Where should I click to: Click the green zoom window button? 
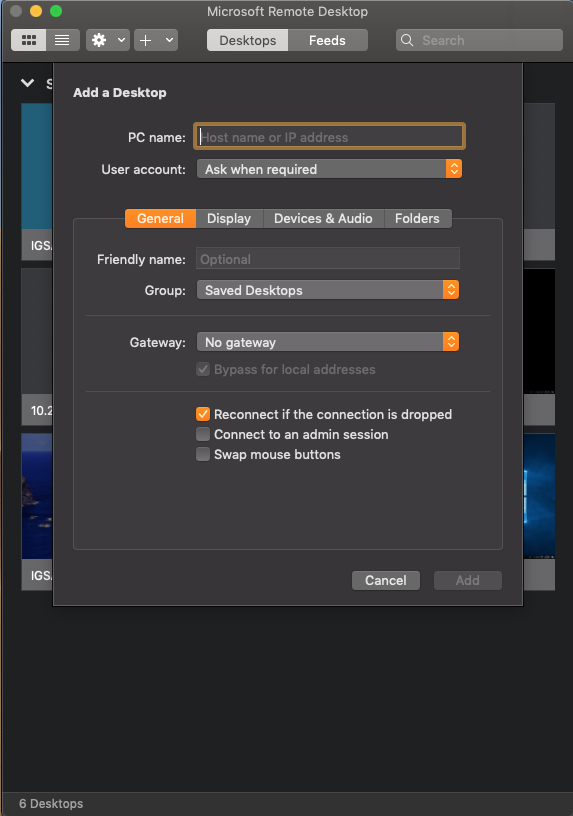tap(56, 11)
